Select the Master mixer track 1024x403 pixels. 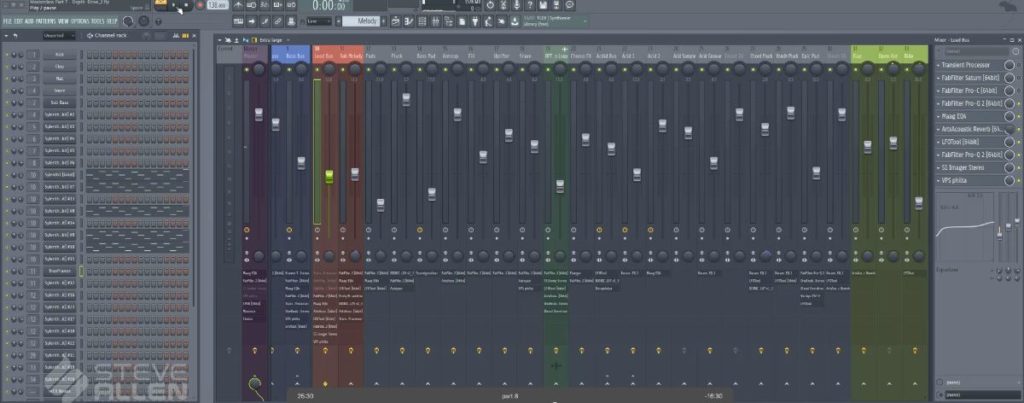coord(253,56)
